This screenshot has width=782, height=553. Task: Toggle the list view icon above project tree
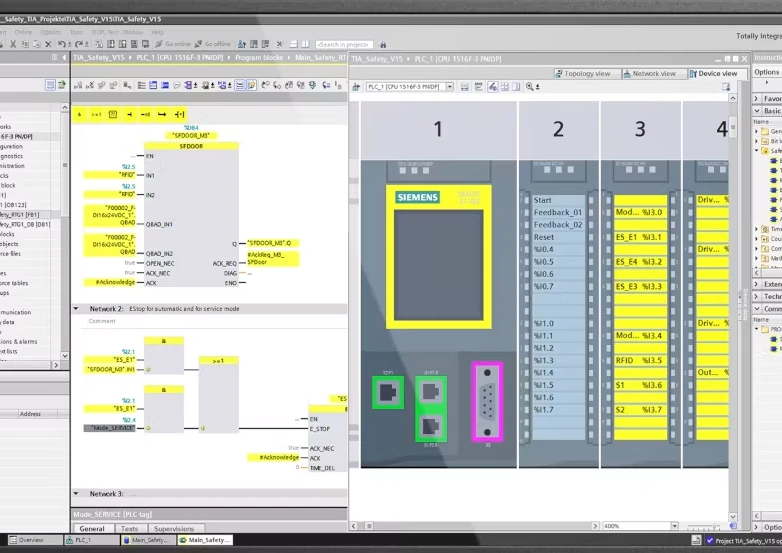coord(50,85)
